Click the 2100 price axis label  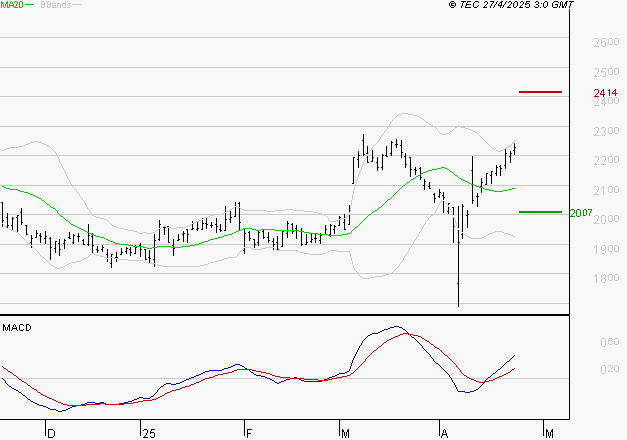(x=606, y=190)
